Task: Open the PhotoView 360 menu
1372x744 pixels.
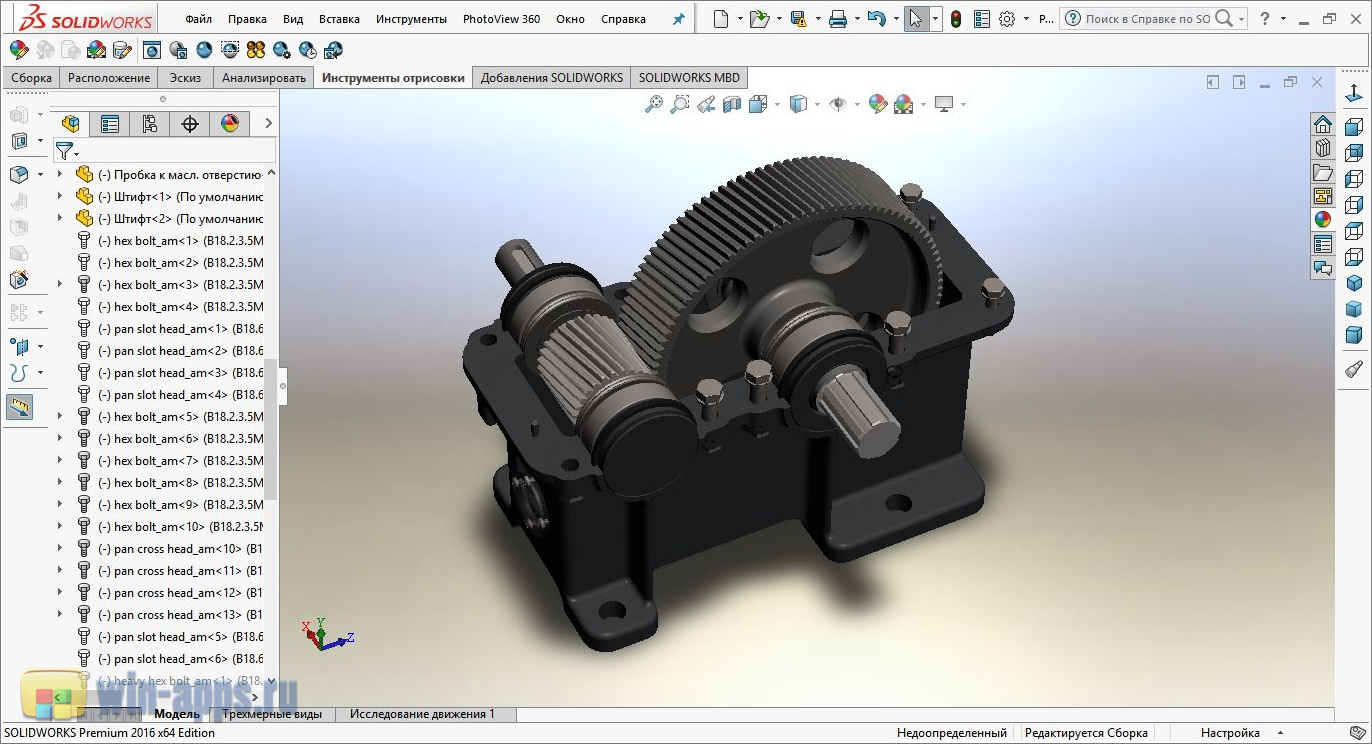Action: tap(501, 19)
